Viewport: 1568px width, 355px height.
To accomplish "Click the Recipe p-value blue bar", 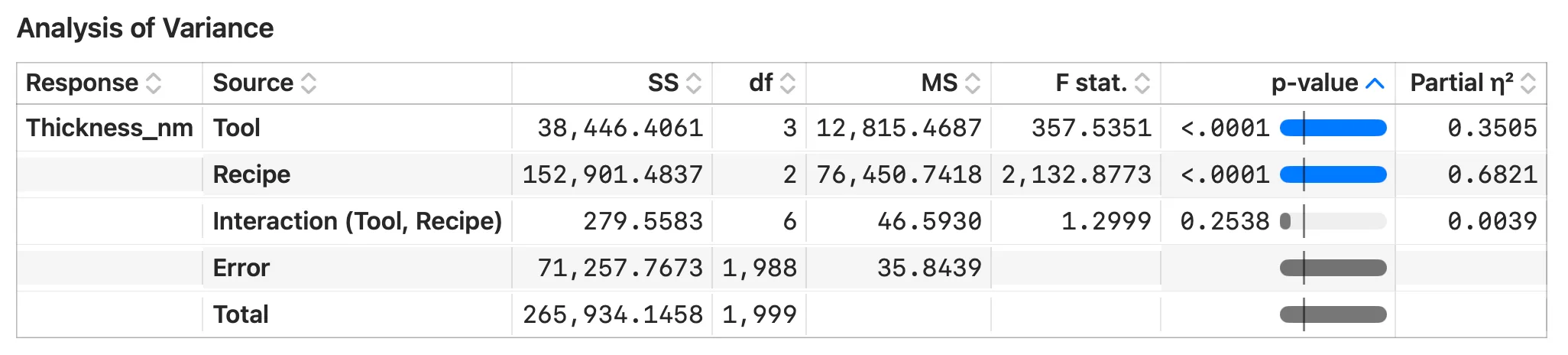I will (1333, 174).
